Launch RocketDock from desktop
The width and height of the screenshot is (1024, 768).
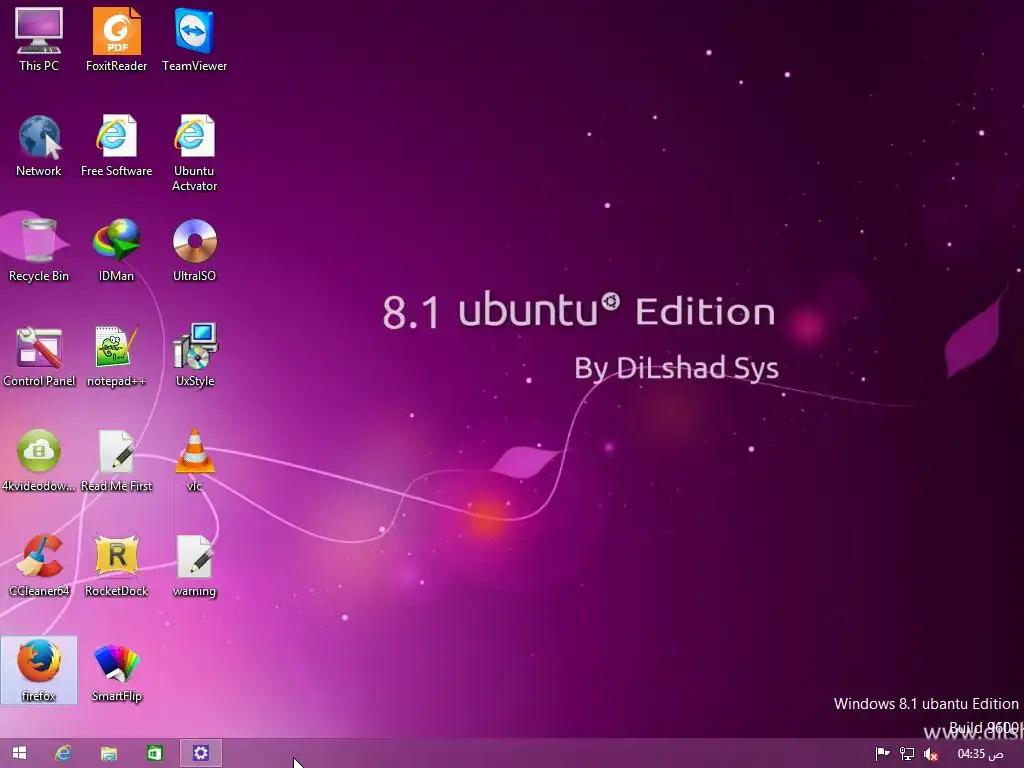pyautogui.click(x=116, y=566)
